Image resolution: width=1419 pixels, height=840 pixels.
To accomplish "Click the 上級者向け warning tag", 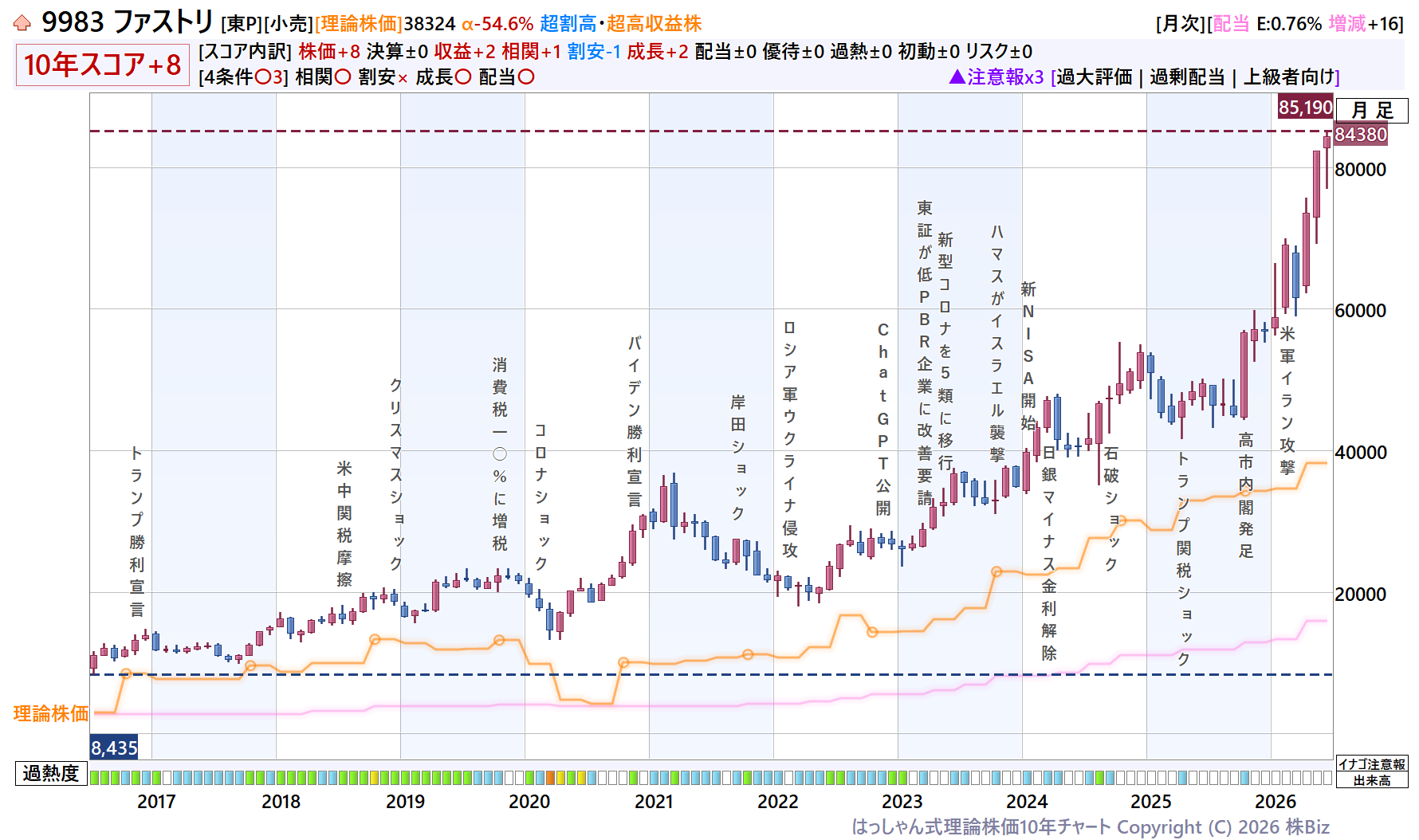I will click(x=1289, y=77).
